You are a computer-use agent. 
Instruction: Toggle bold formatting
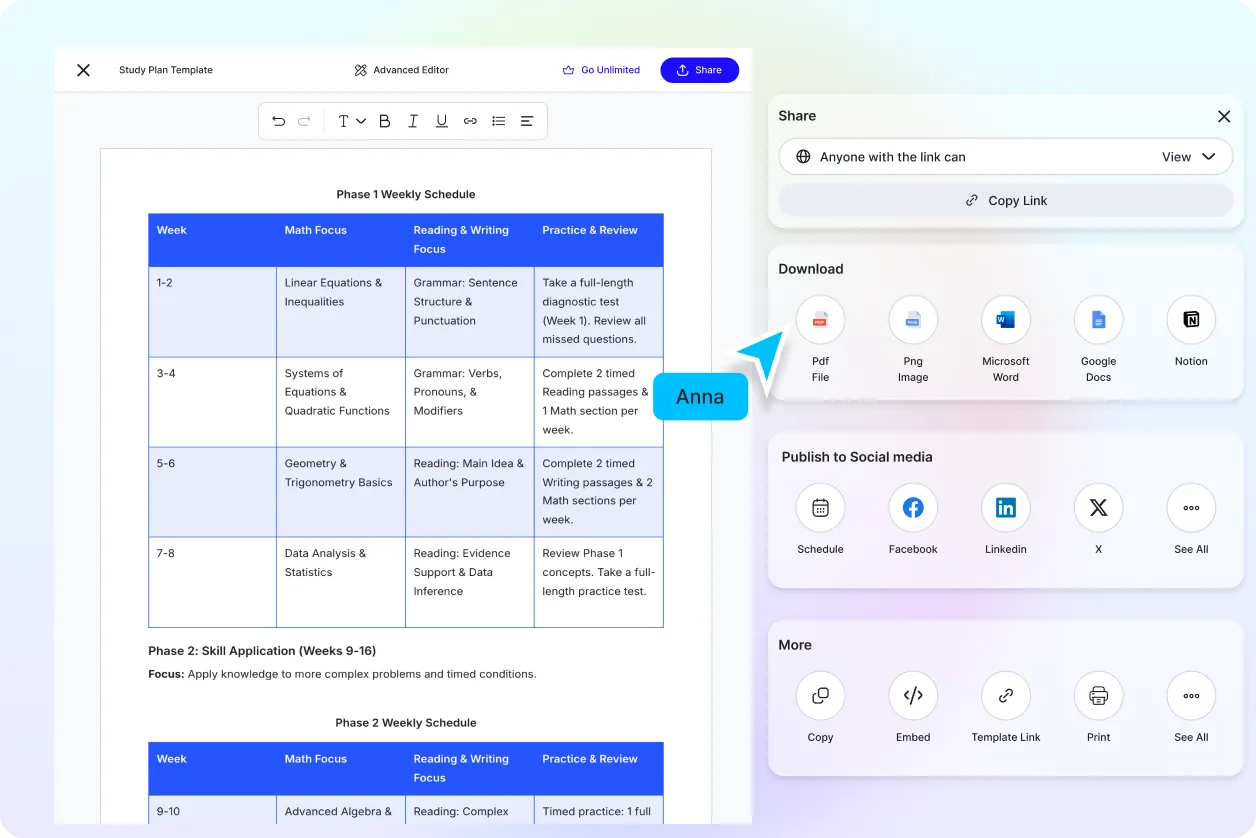pos(385,121)
